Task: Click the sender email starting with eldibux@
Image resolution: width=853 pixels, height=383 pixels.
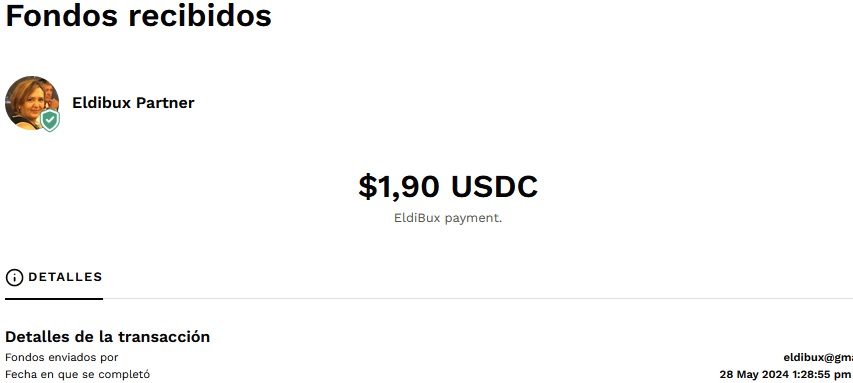Action: point(818,357)
